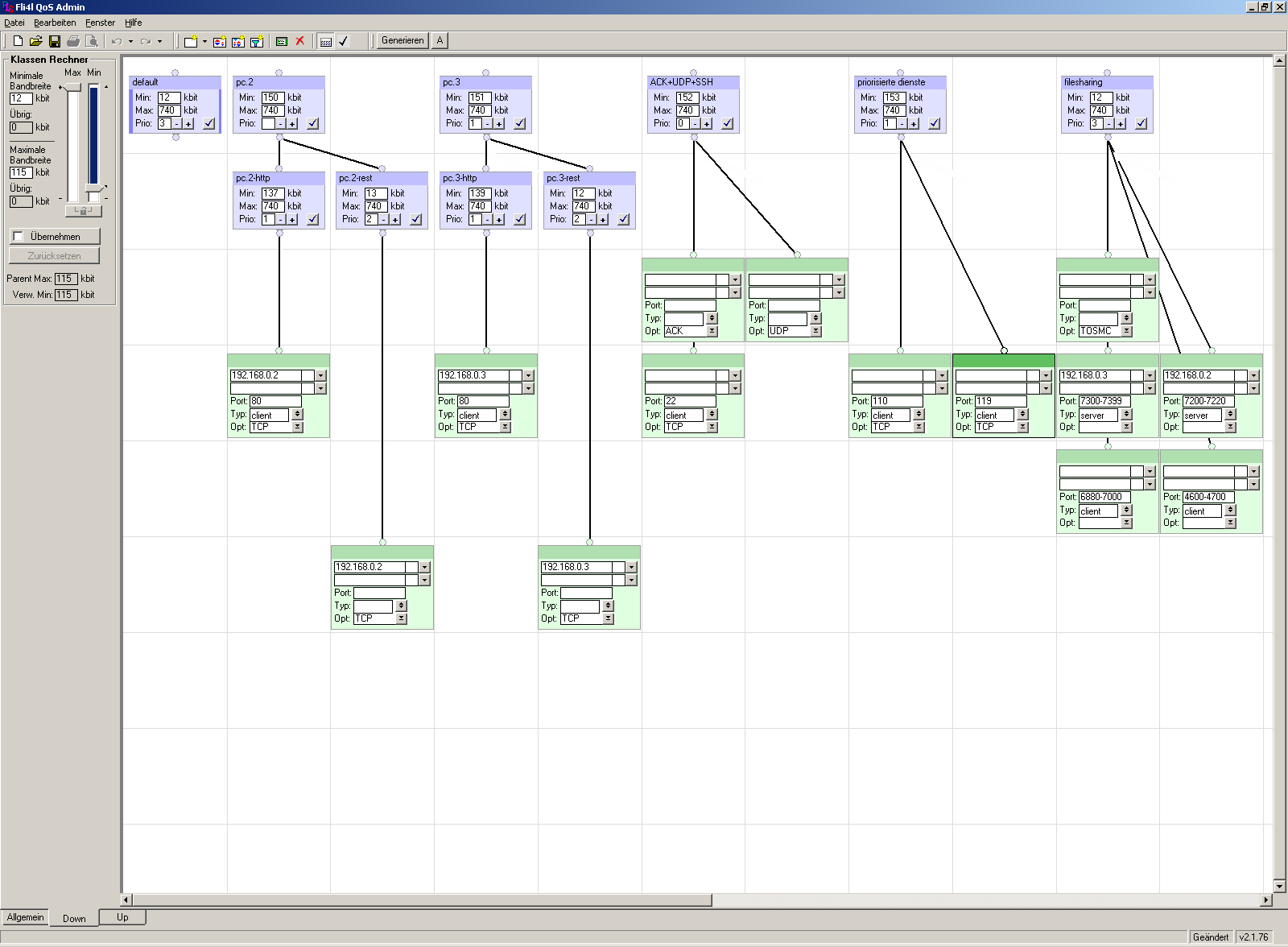Click the open folder toolbar icon
The image size is (1288, 947).
(35, 41)
